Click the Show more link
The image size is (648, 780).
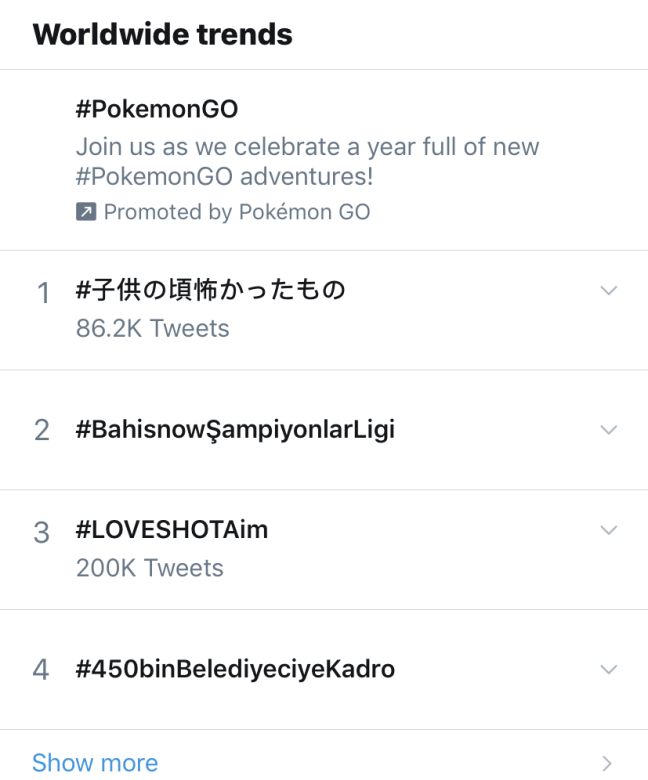pos(95,763)
